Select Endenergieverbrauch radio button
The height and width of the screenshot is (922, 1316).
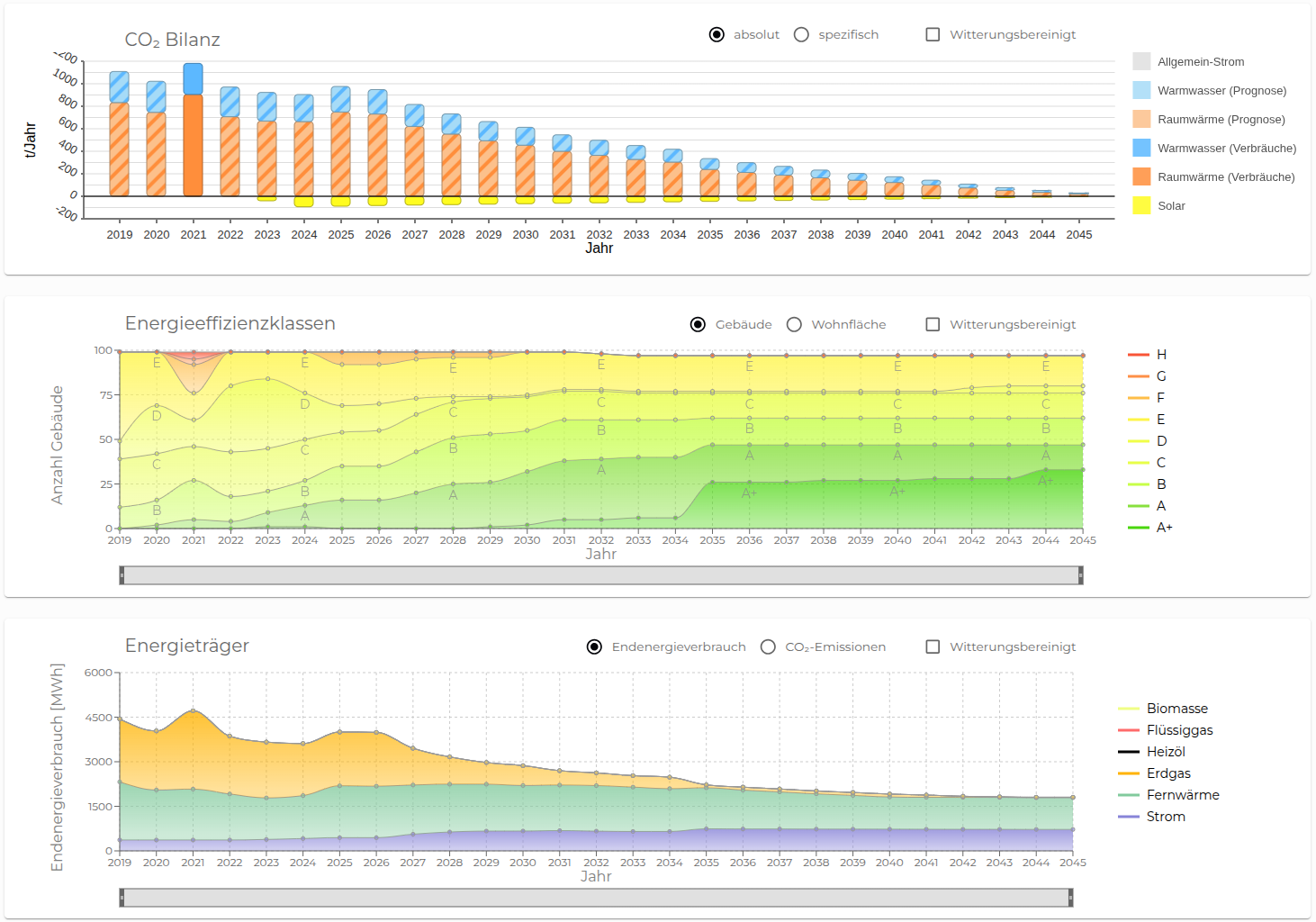pos(594,647)
